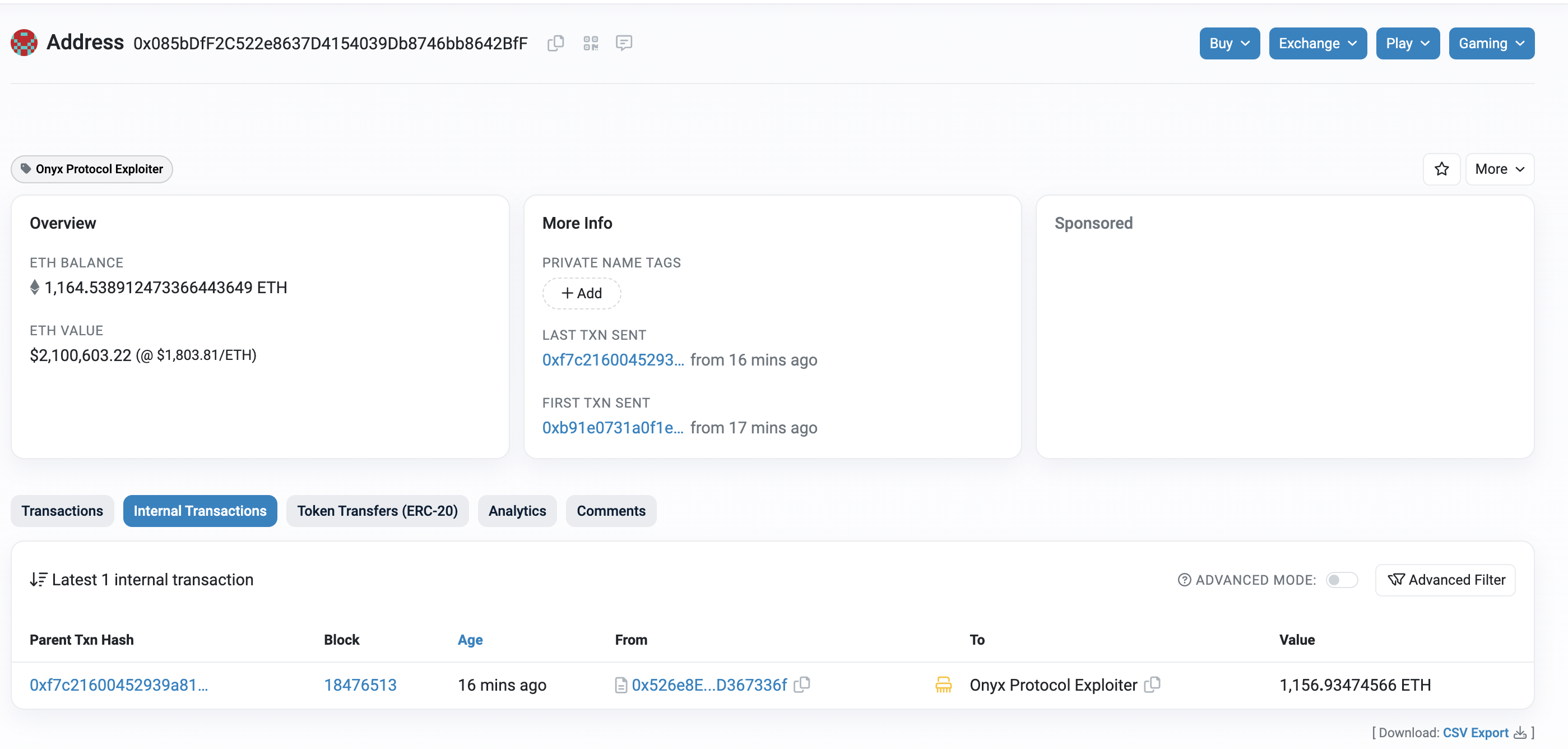Show the address QR code
This screenshot has height=749, width=1568.
pyautogui.click(x=590, y=43)
